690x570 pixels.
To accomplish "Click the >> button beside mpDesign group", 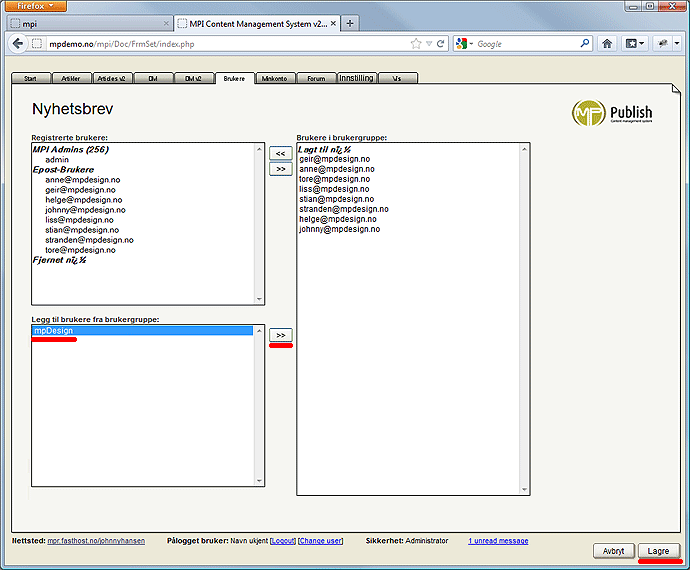I will 281,335.
